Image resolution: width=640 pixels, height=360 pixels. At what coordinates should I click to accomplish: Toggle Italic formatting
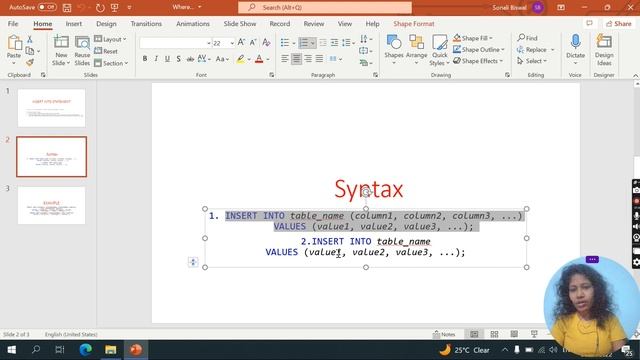[156, 59]
